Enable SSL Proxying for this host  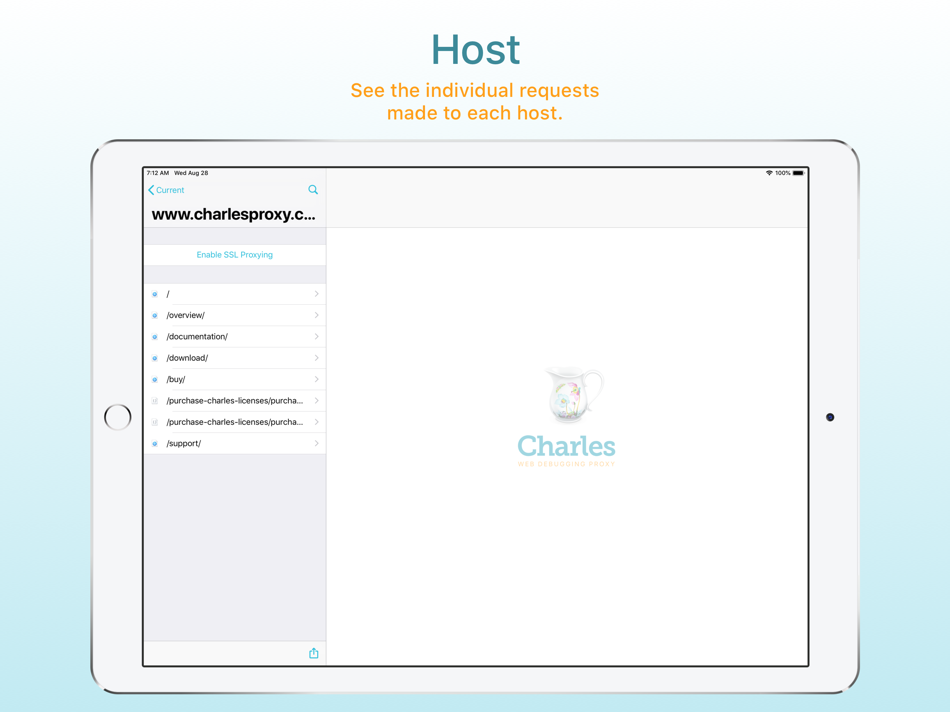tap(234, 254)
